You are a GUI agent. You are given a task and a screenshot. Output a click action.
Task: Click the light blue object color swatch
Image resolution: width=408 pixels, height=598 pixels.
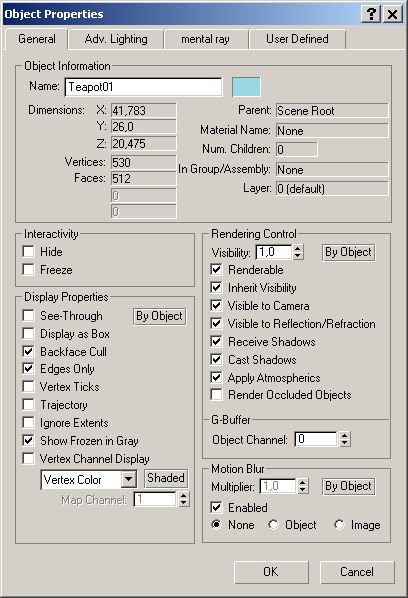click(x=246, y=87)
